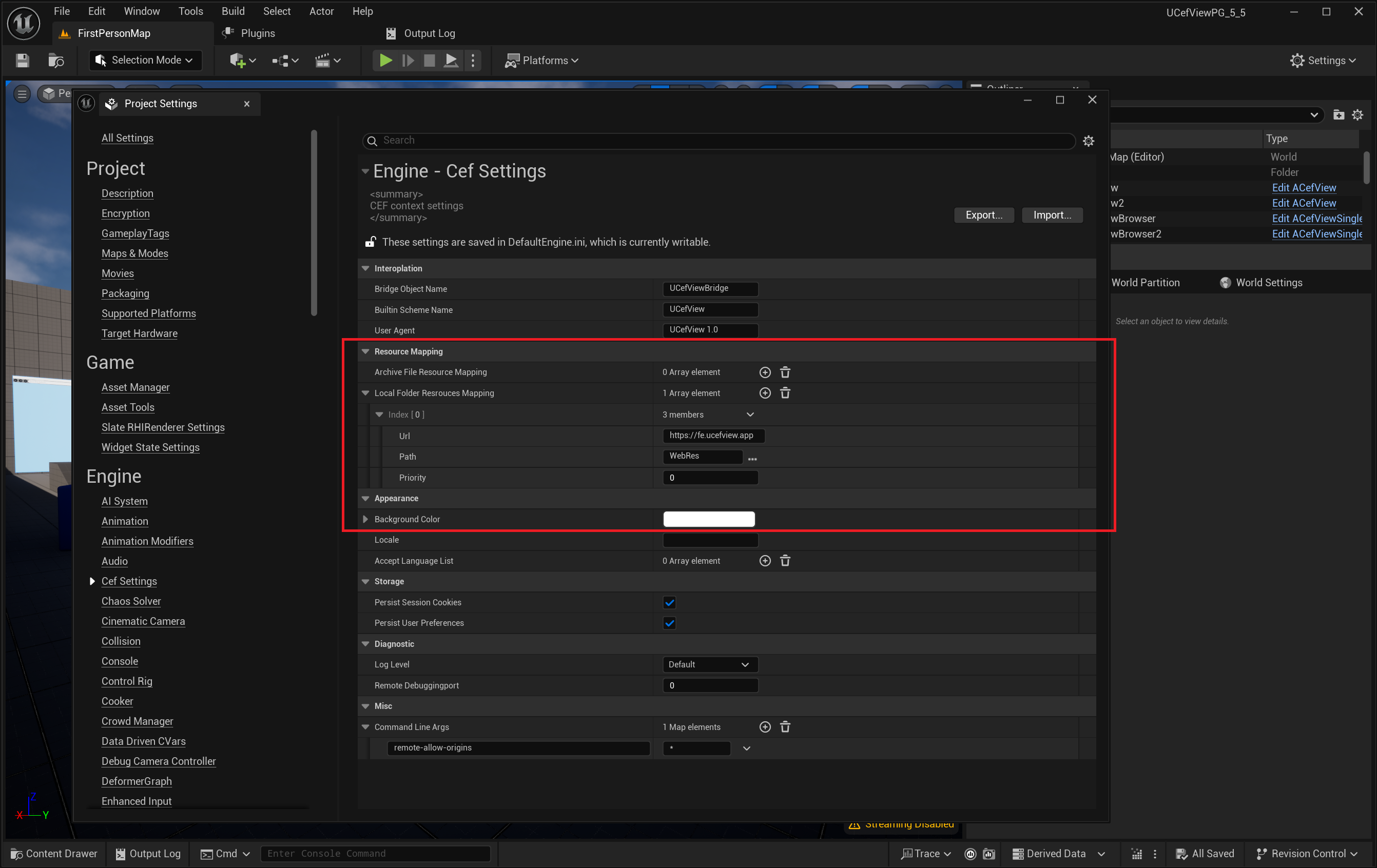The width and height of the screenshot is (1377, 868).
Task: Open Content Drawer in the status bar
Action: tap(54, 853)
